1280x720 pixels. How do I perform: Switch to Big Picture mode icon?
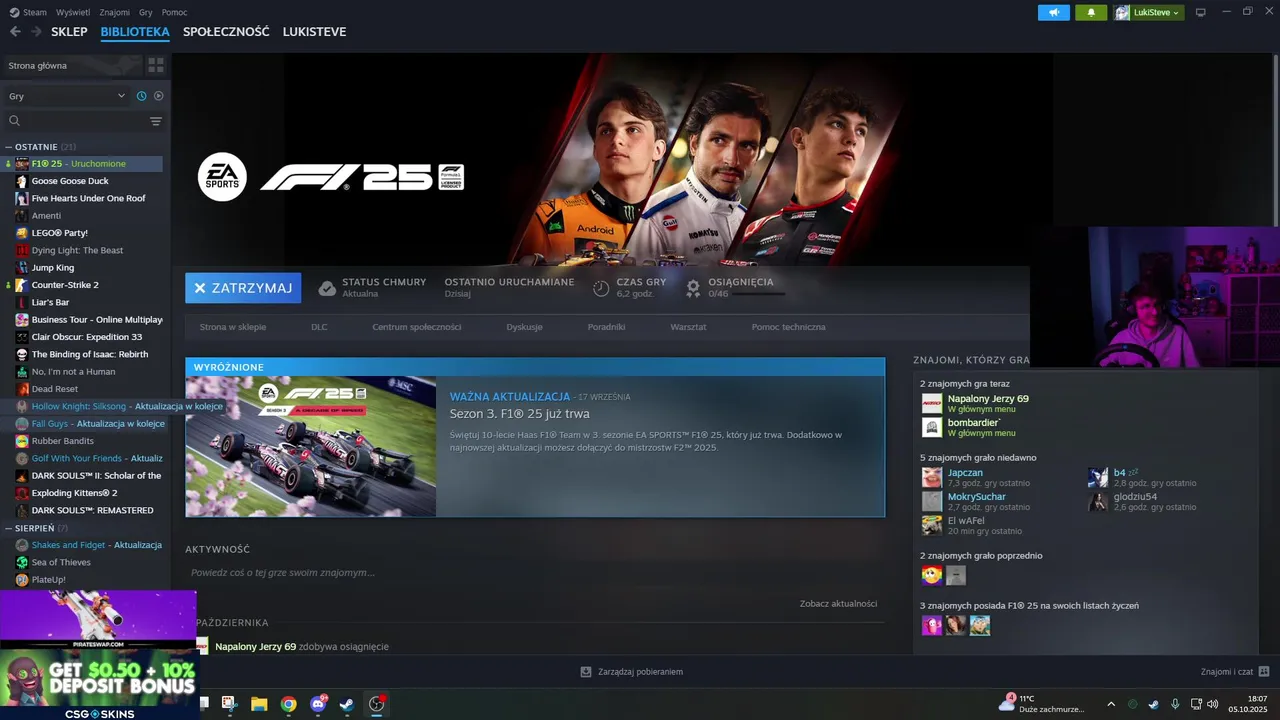(1201, 12)
